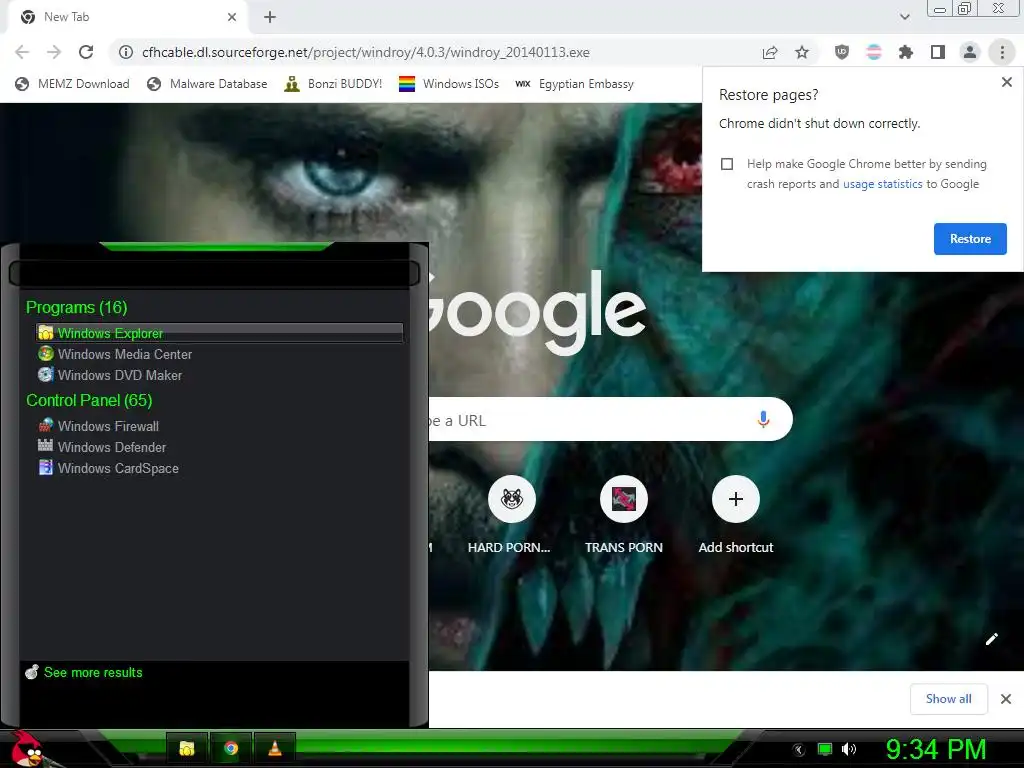
Task: Toggle the Chrome side panel icon
Action: [x=938, y=52]
